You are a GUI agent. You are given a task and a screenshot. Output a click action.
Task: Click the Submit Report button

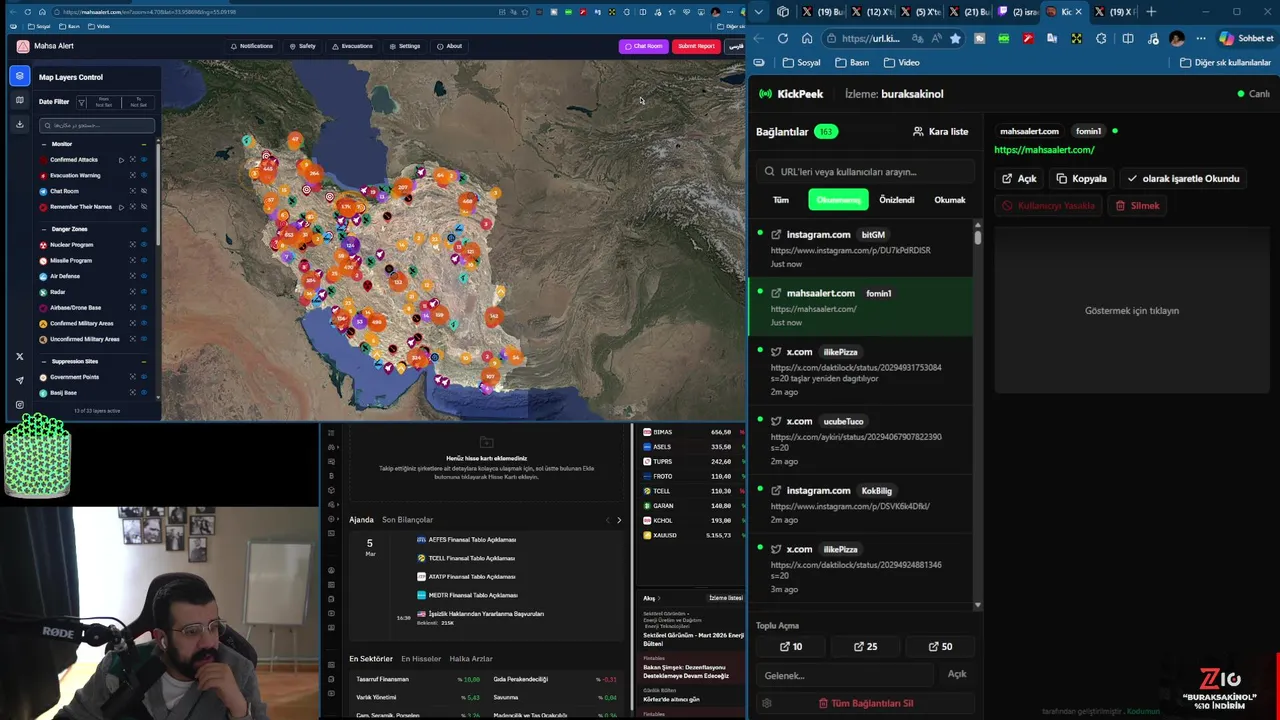pyautogui.click(x=696, y=46)
